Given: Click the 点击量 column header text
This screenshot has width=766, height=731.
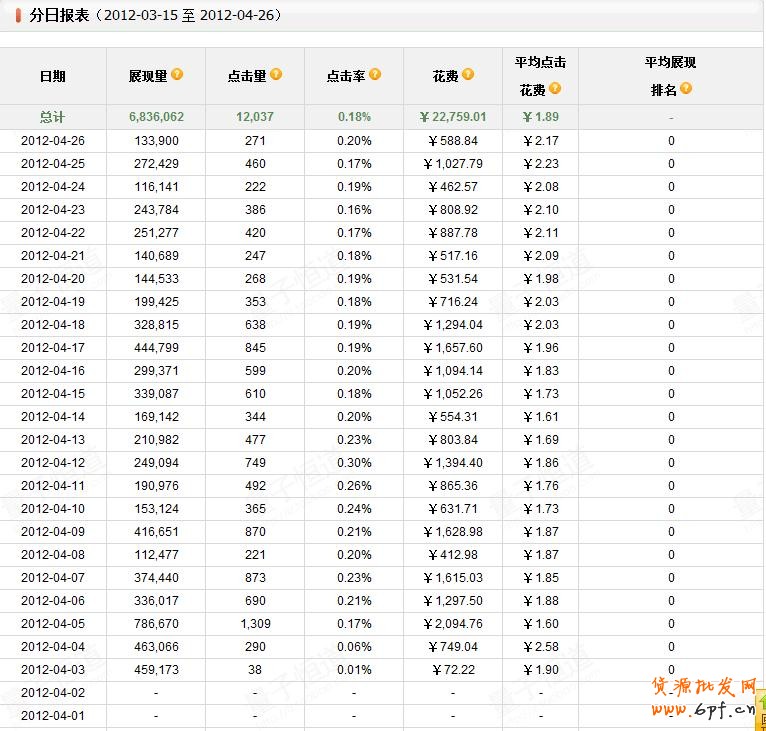Looking at the screenshot, I should pyautogui.click(x=247, y=76).
